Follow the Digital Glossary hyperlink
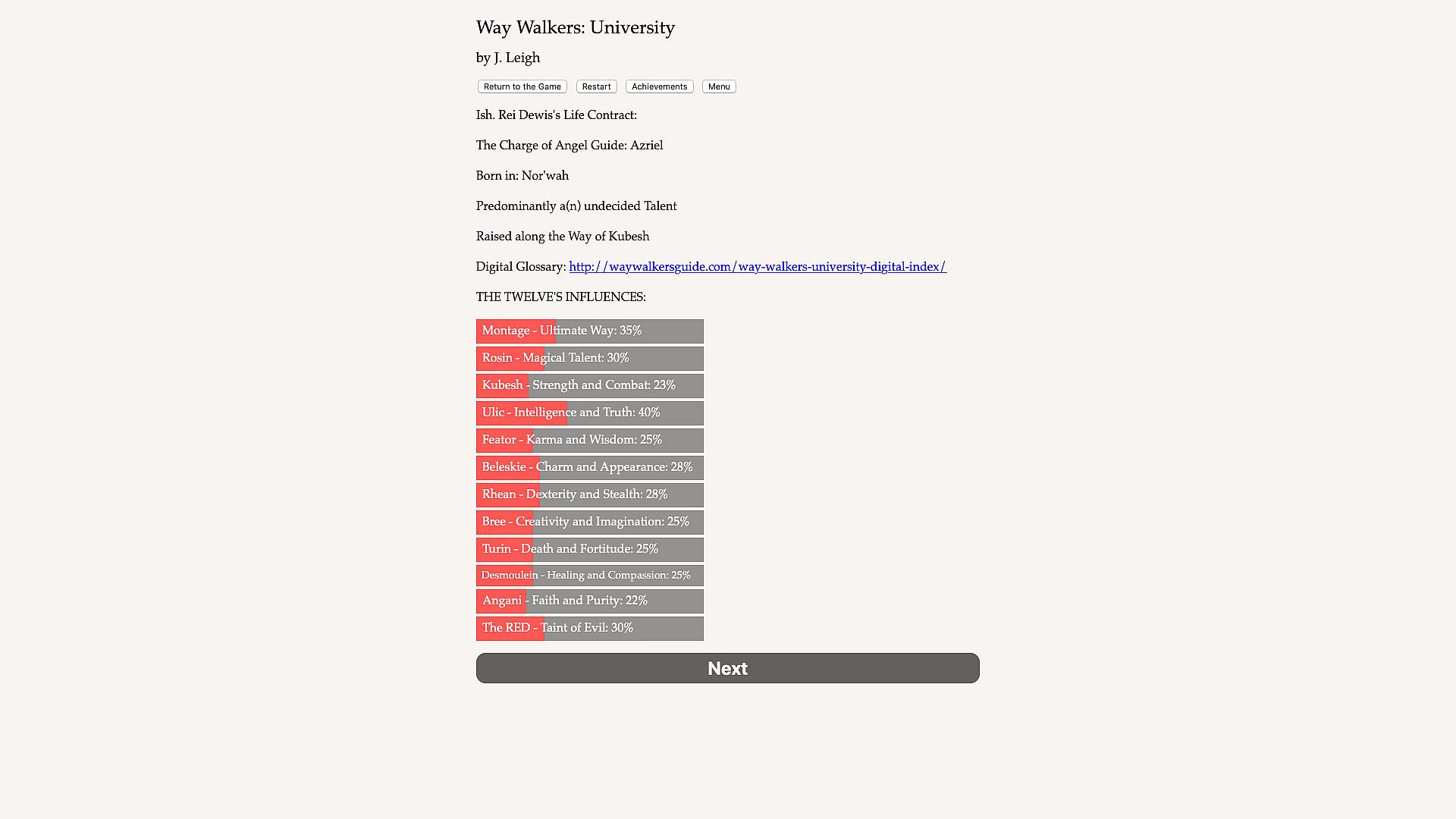 (x=757, y=267)
